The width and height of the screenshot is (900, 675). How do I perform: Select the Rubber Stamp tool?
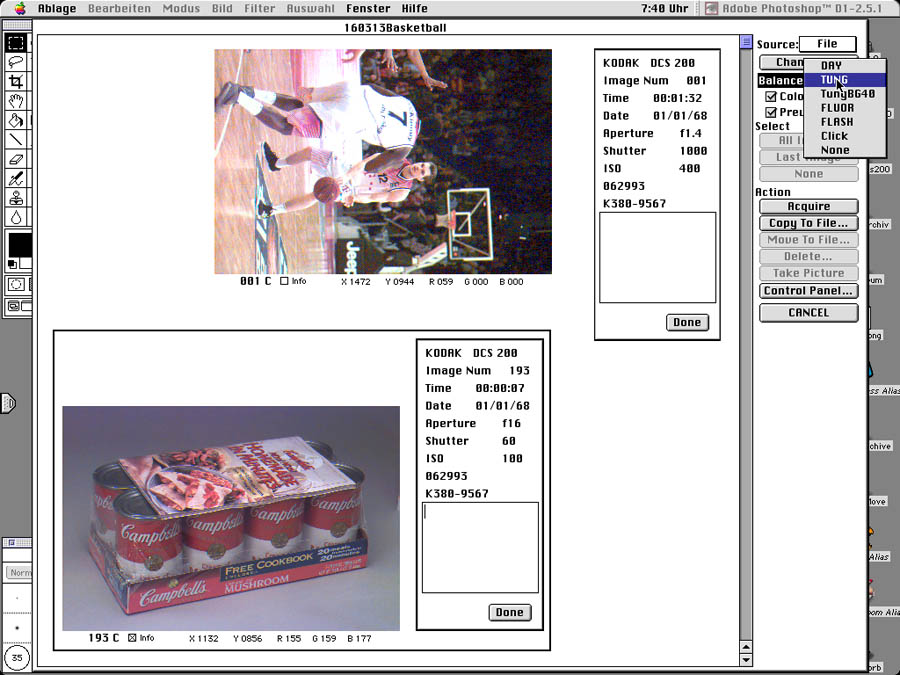pos(16,198)
